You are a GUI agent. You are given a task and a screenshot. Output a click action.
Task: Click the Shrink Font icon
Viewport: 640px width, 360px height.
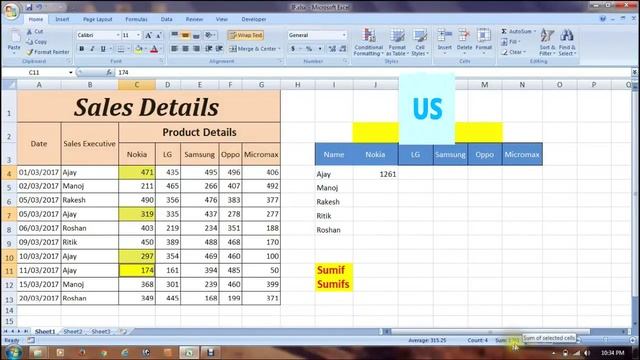click(x=159, y=36)
